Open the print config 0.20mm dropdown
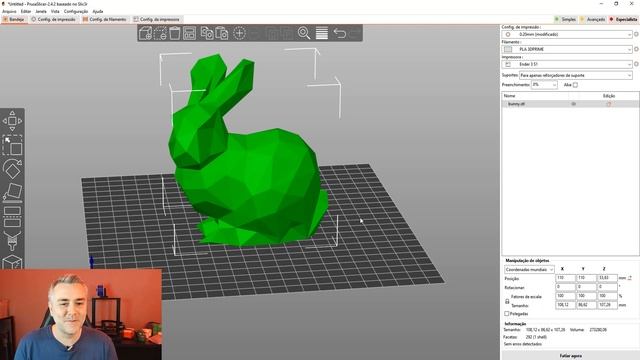Screen dimensions: 640x360 pos(567,34)
